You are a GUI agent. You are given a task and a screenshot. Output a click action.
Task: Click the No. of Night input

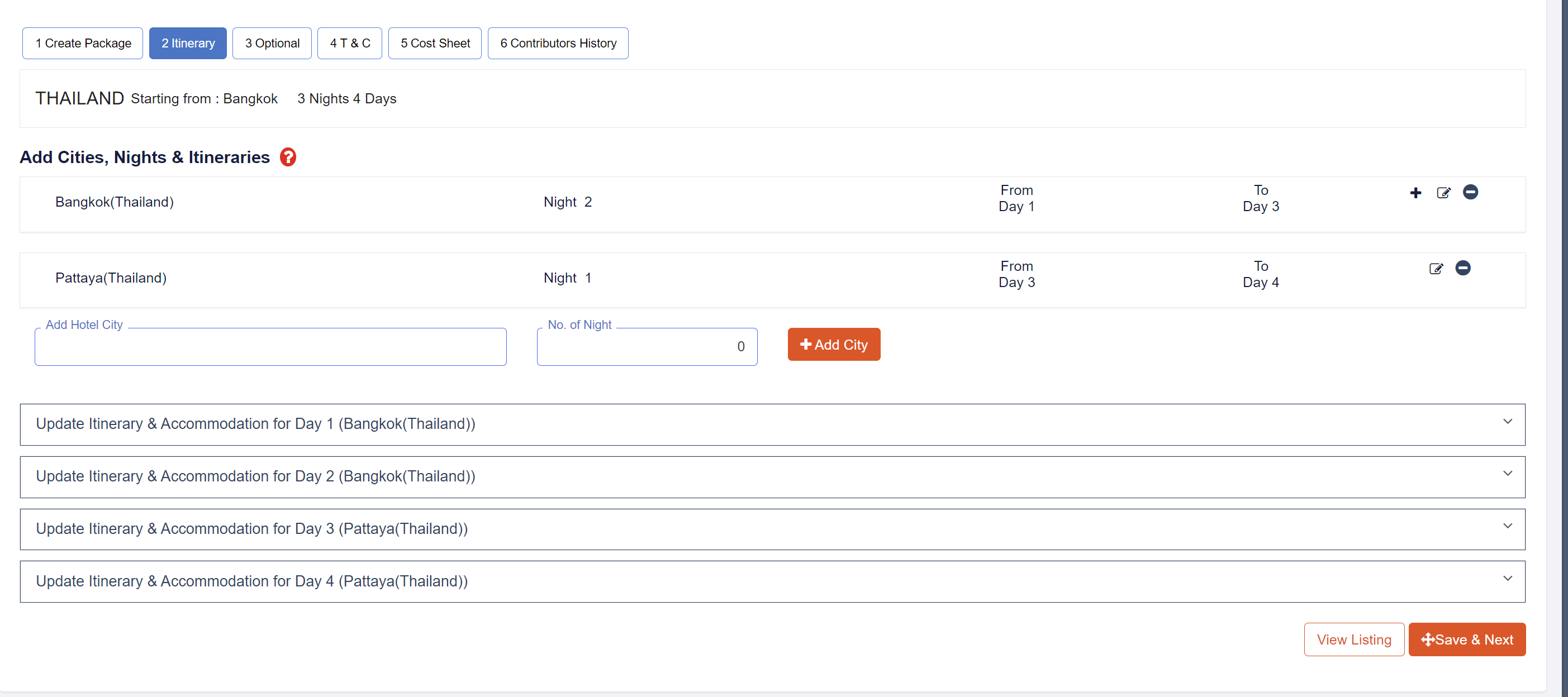647,347
